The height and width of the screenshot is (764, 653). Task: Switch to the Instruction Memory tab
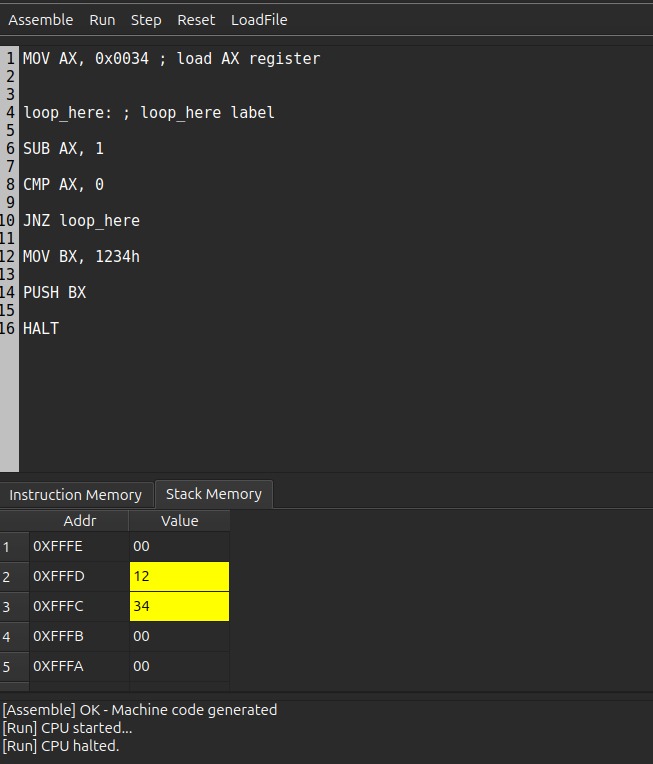pos(76,495)
